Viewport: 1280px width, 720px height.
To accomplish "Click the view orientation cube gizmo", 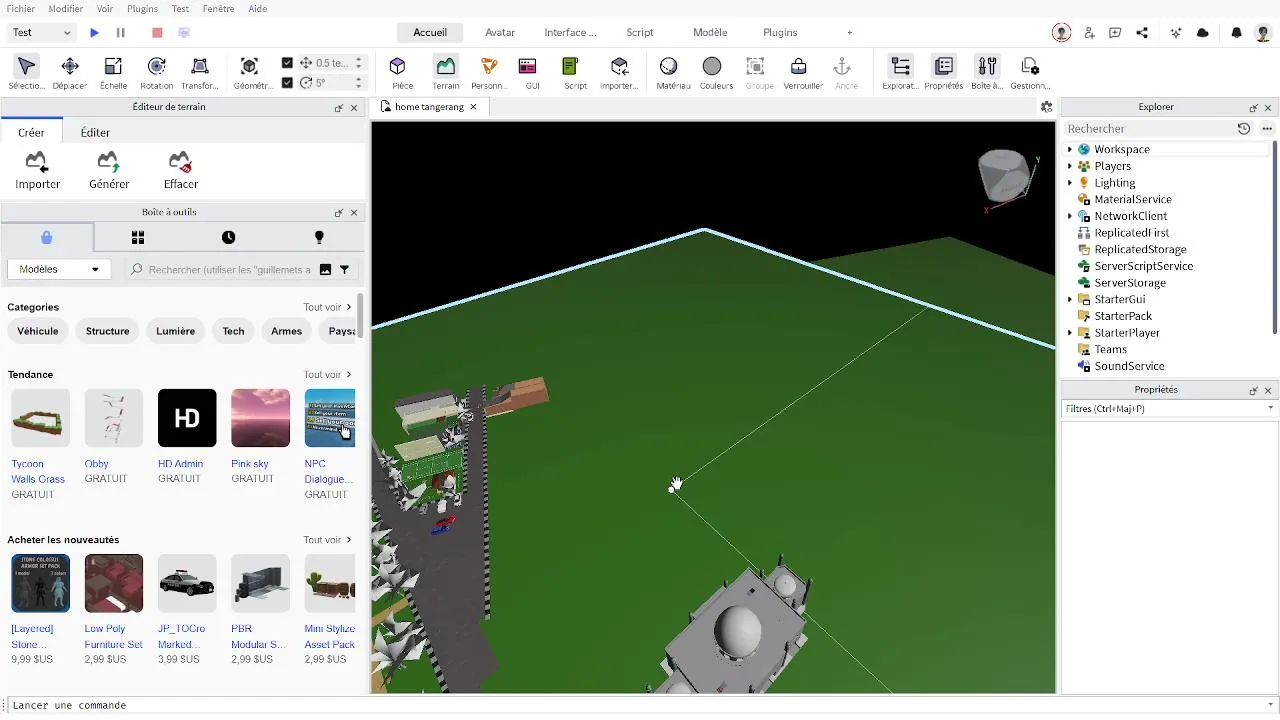I will click(x=1003, y=177).
